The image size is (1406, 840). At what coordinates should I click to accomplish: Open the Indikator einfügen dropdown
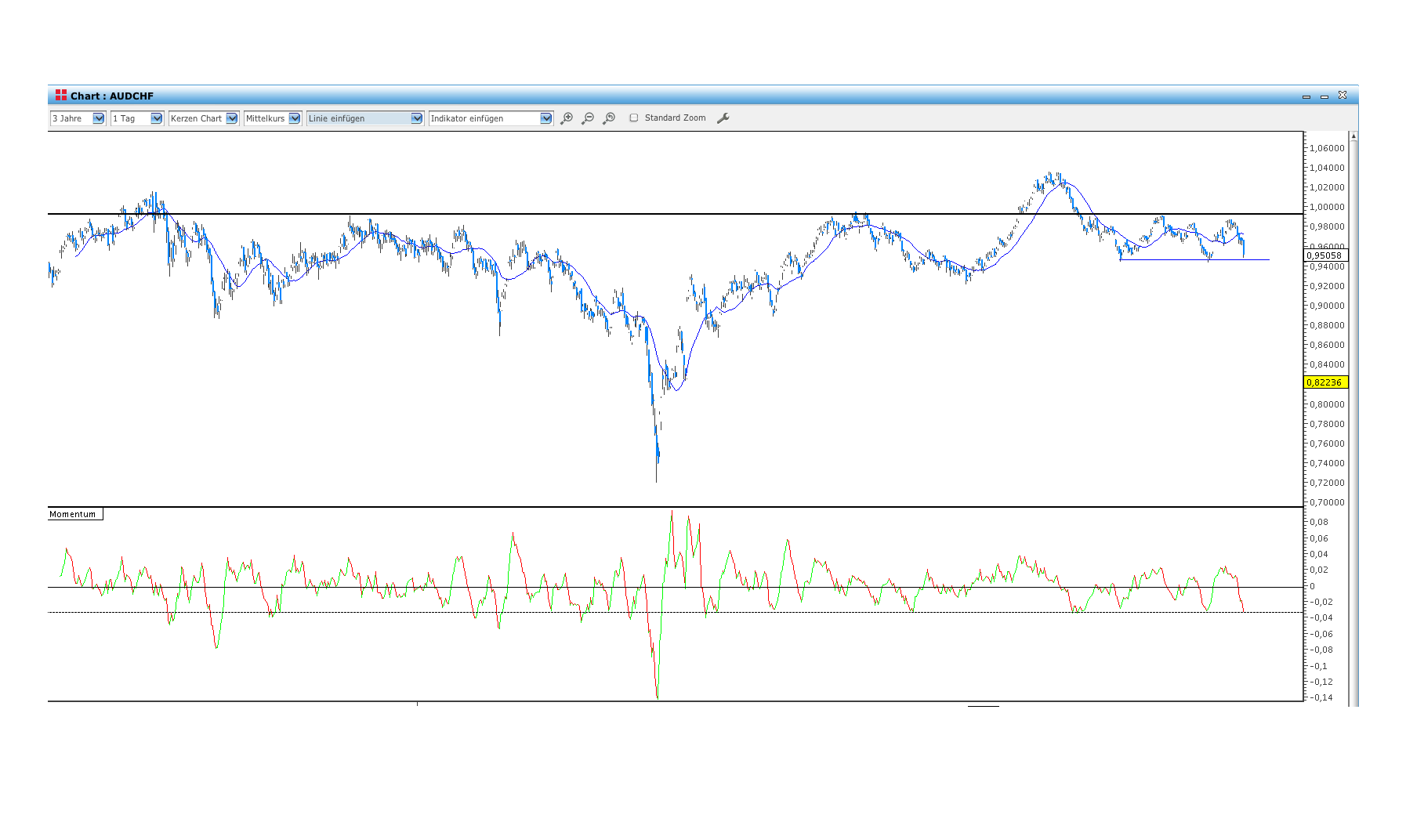(546, 118)
